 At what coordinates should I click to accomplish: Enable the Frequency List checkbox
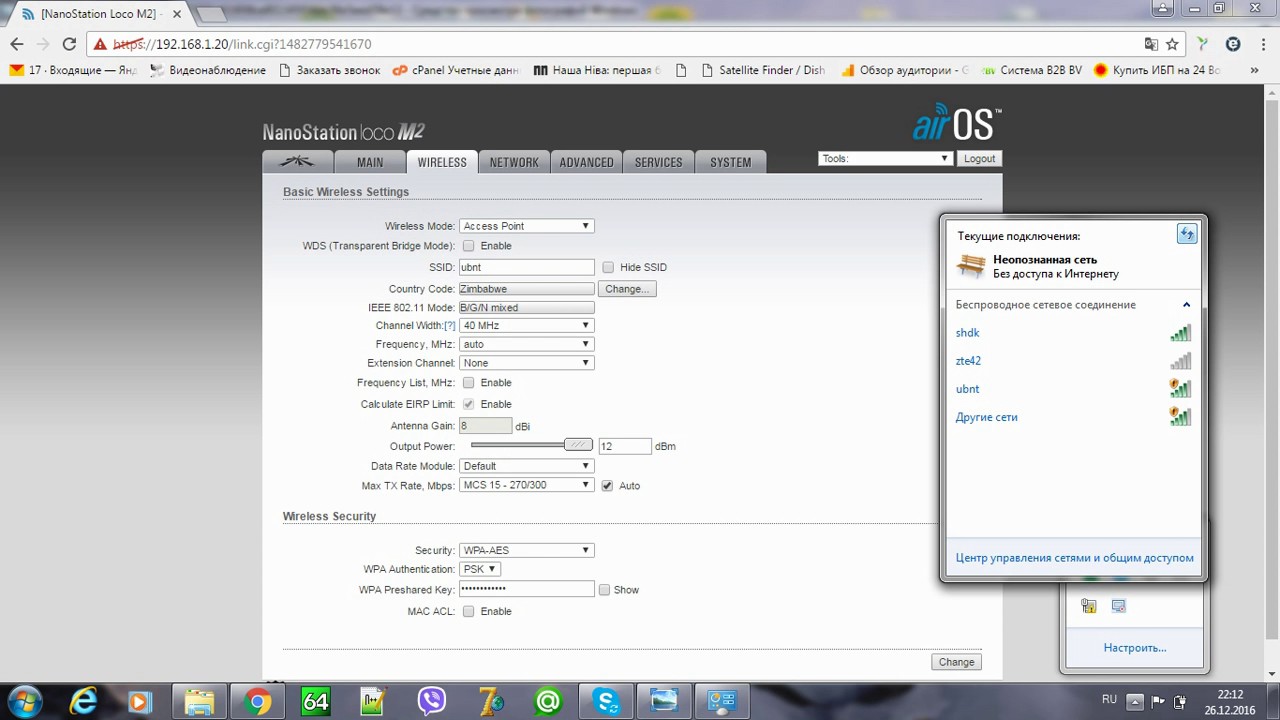(x=468, y=382)
